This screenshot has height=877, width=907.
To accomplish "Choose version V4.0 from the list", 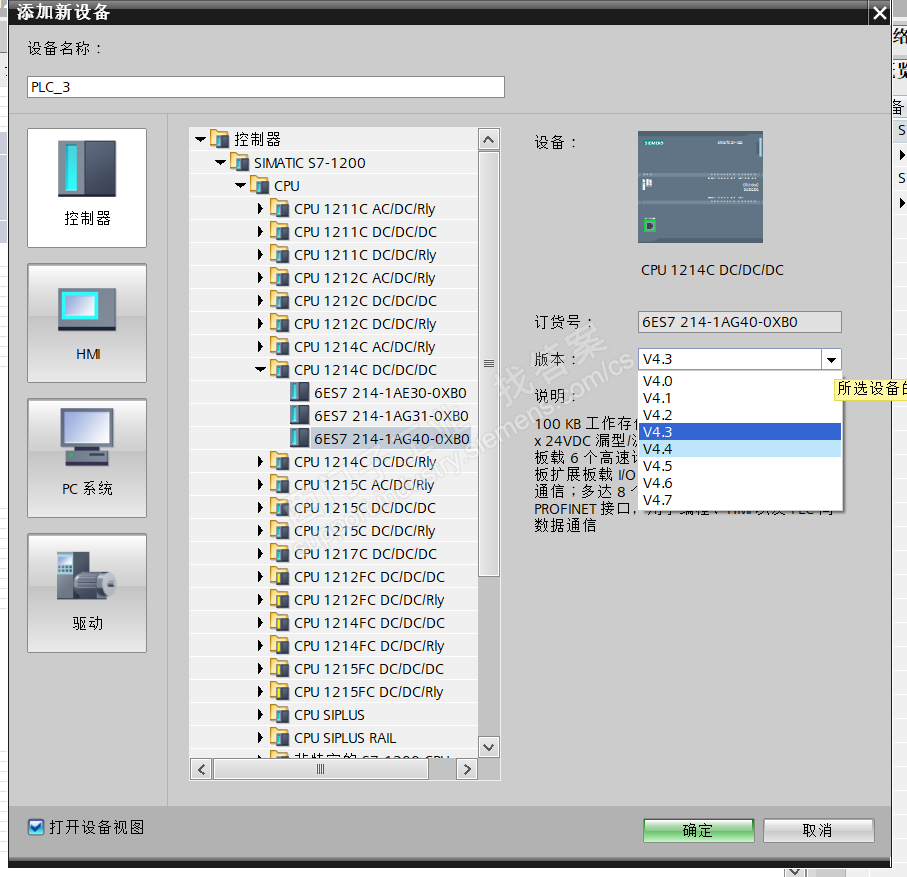I will point(740,381).
